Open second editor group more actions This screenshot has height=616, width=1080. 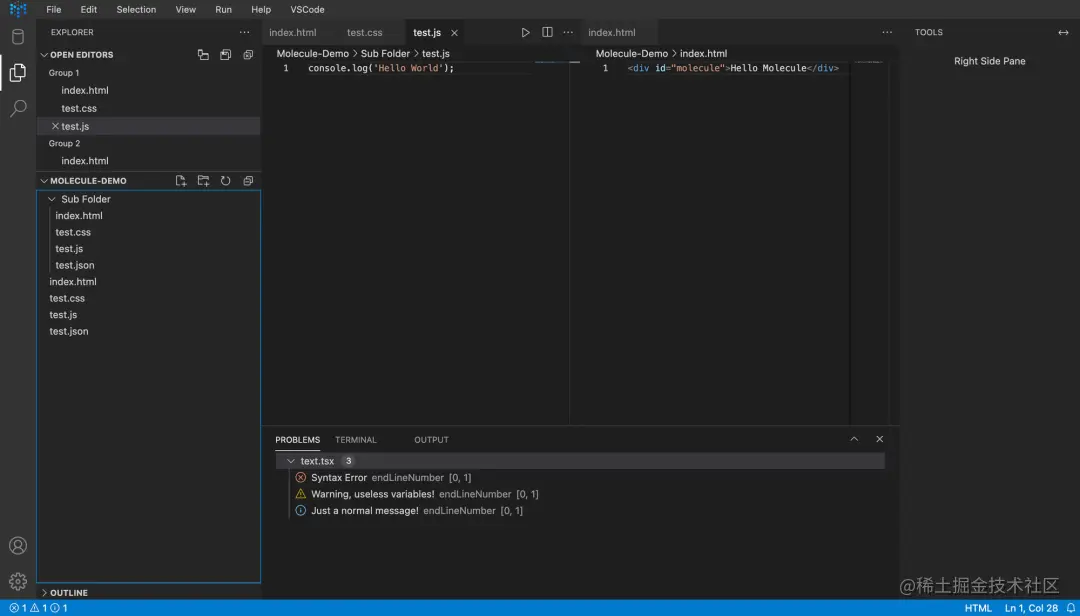click(x=887, y=32)
